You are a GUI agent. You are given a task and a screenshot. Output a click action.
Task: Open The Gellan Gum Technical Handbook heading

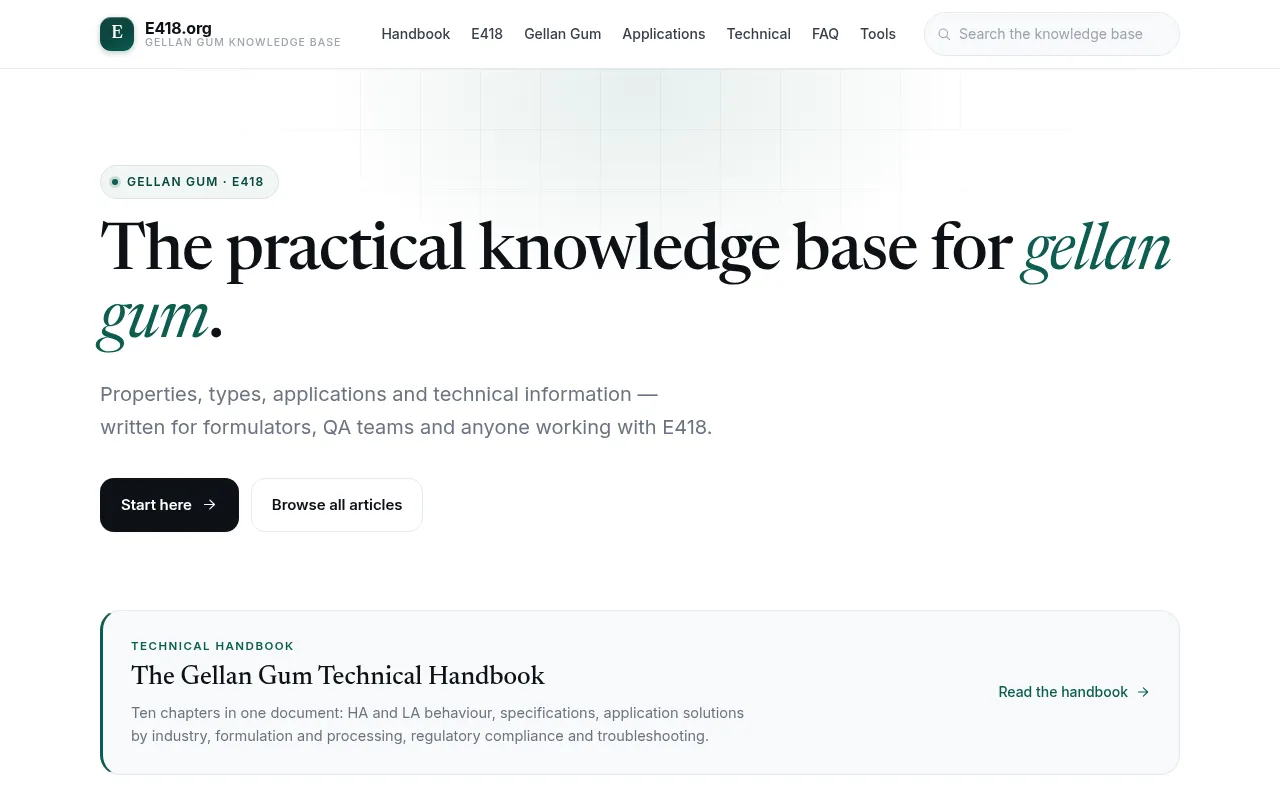click(338, 676)
